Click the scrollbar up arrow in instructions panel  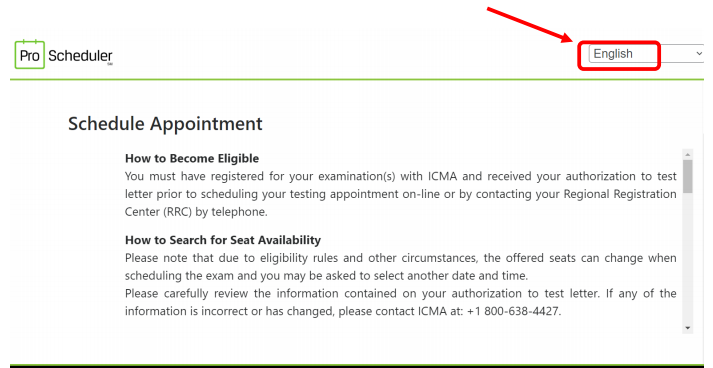click(687, 154)
